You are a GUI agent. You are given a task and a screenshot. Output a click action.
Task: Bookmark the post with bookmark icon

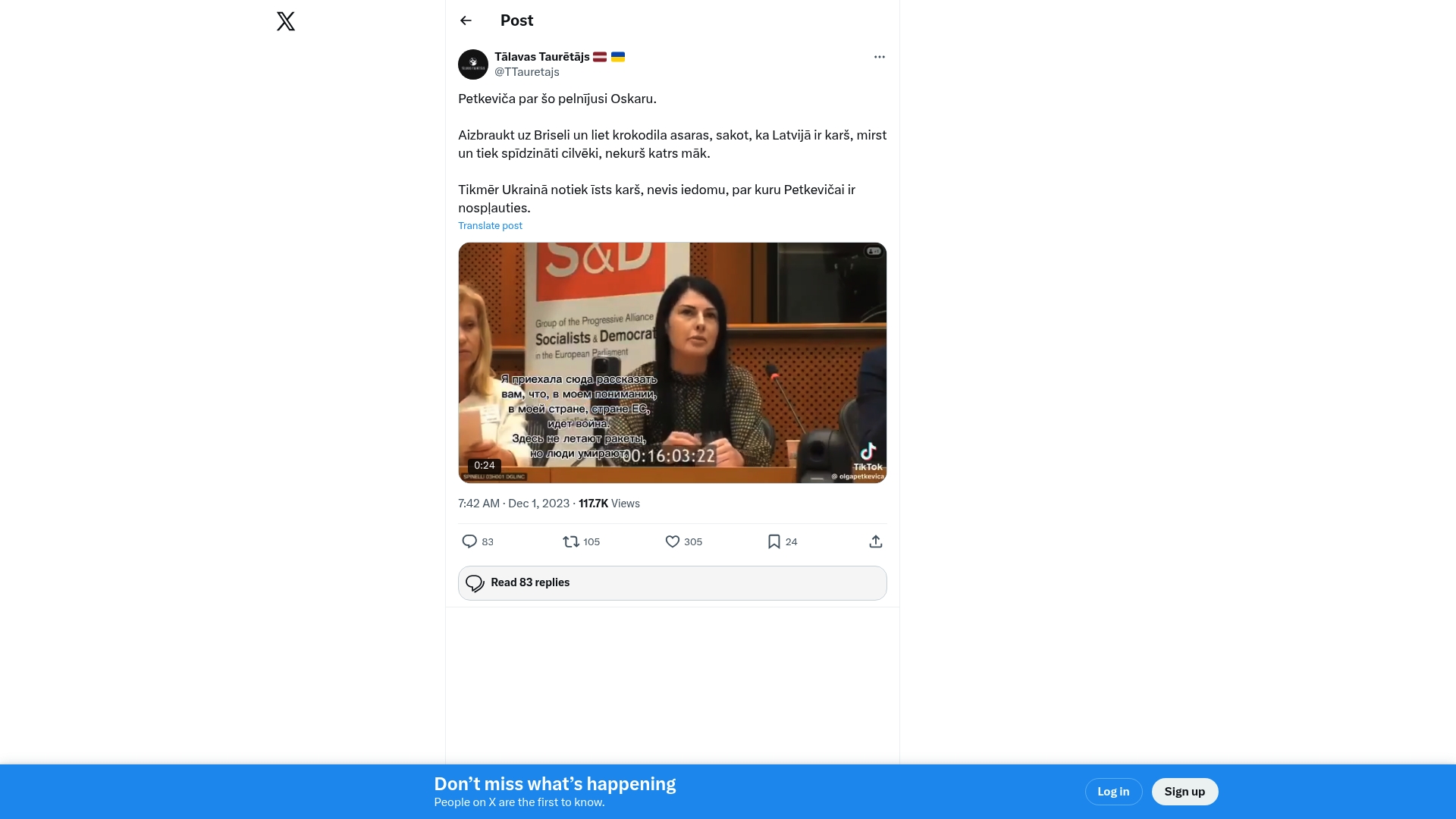[773, 541]
